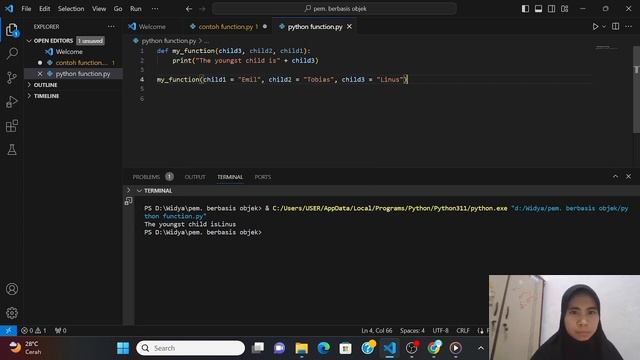Open the Source Control view
The width and height of the screenshot is (640, 360).
pyautogui.click(x=12, y=78)
